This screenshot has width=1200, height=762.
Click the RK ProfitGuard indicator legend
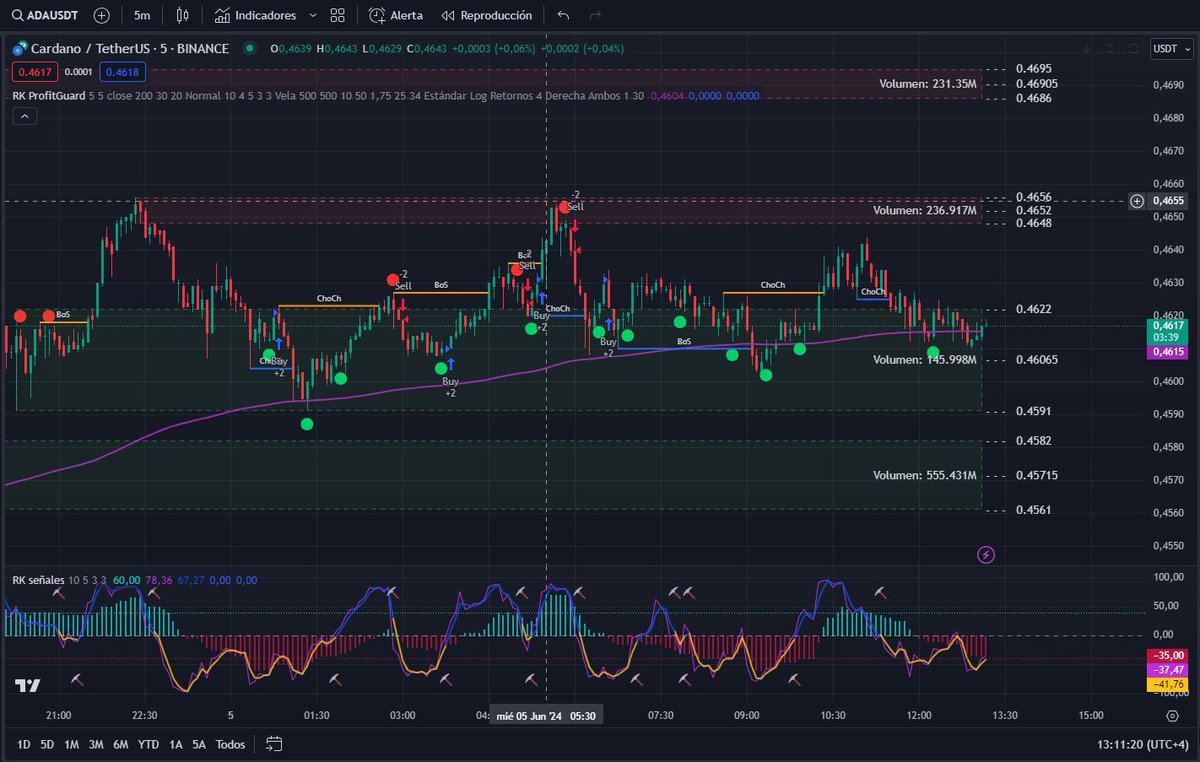coord(48,96)
